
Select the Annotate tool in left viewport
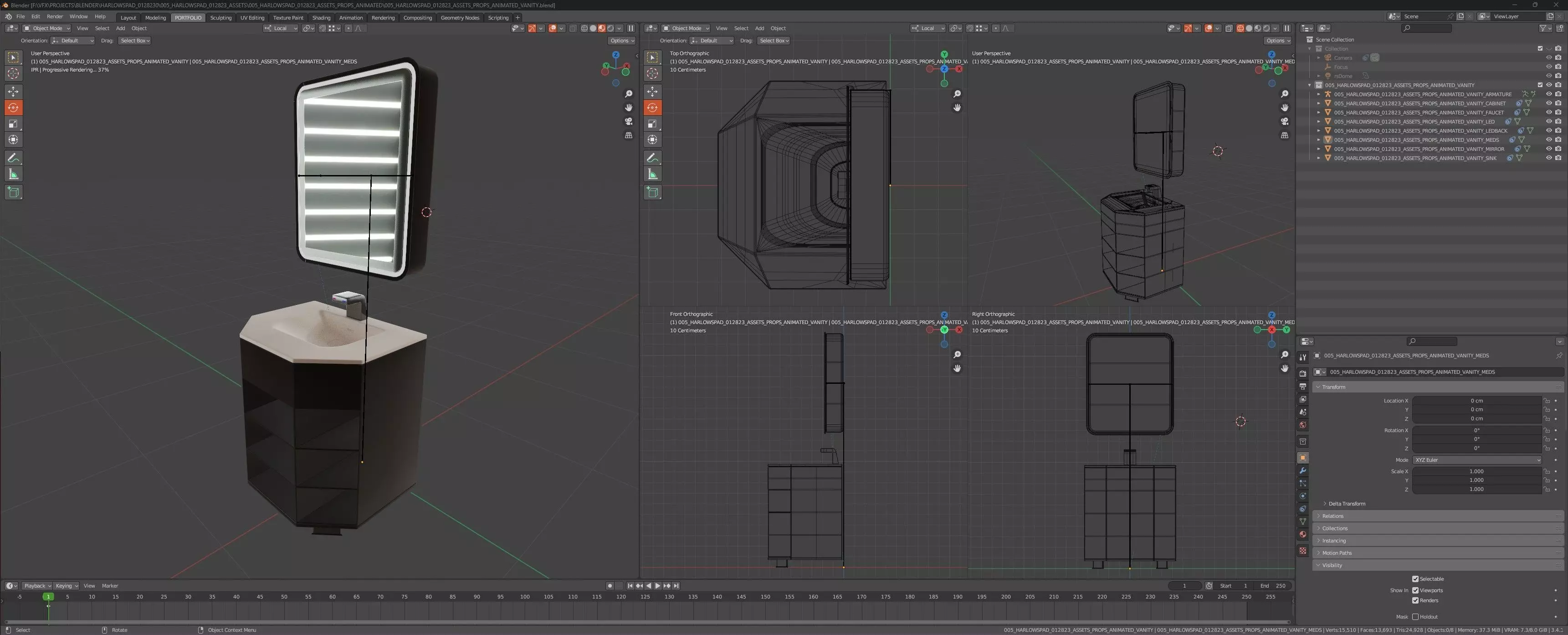pyautogui.click(x=13, y=158)
